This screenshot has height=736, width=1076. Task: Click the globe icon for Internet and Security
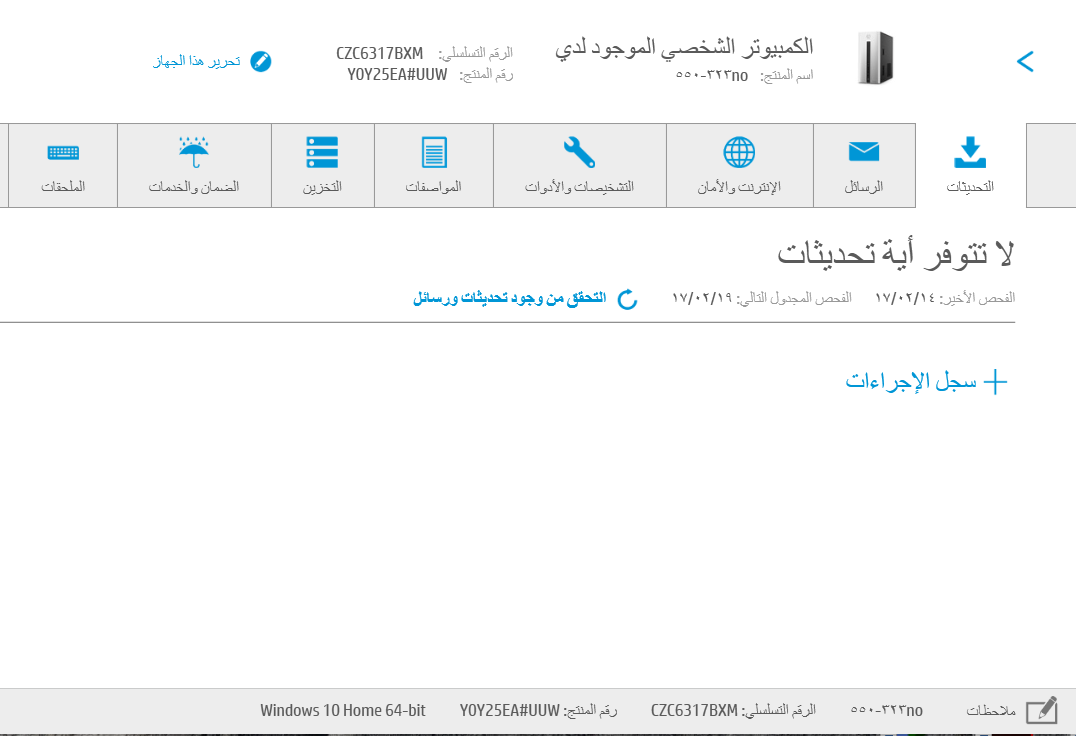click(739, 152)
